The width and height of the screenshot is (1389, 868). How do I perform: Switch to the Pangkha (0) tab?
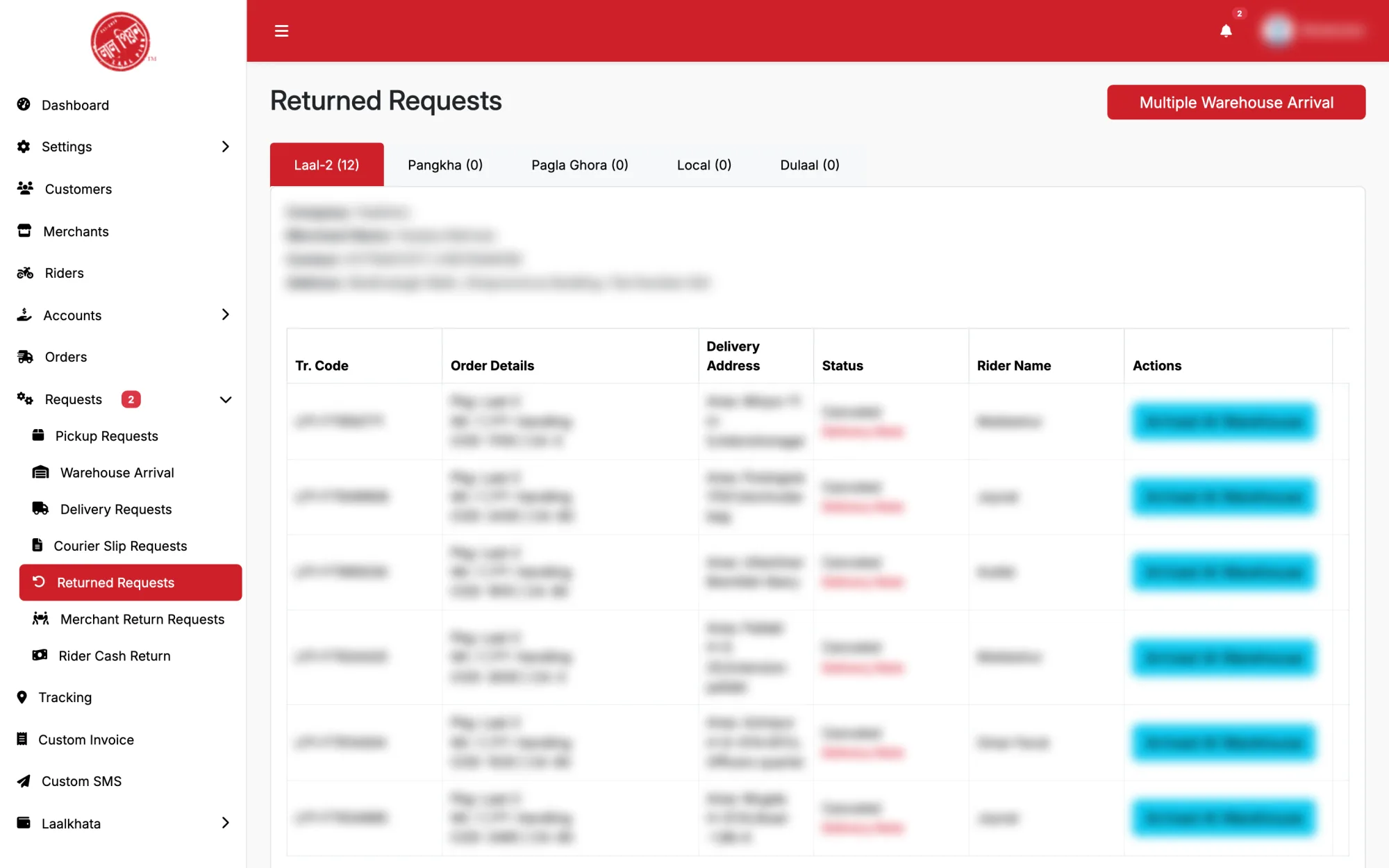point(445,165)
